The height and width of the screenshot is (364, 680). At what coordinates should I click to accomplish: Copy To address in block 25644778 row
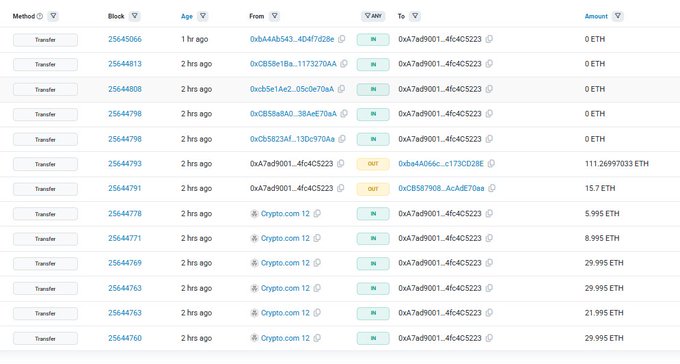pyautogui.click(x=489, y=213)
